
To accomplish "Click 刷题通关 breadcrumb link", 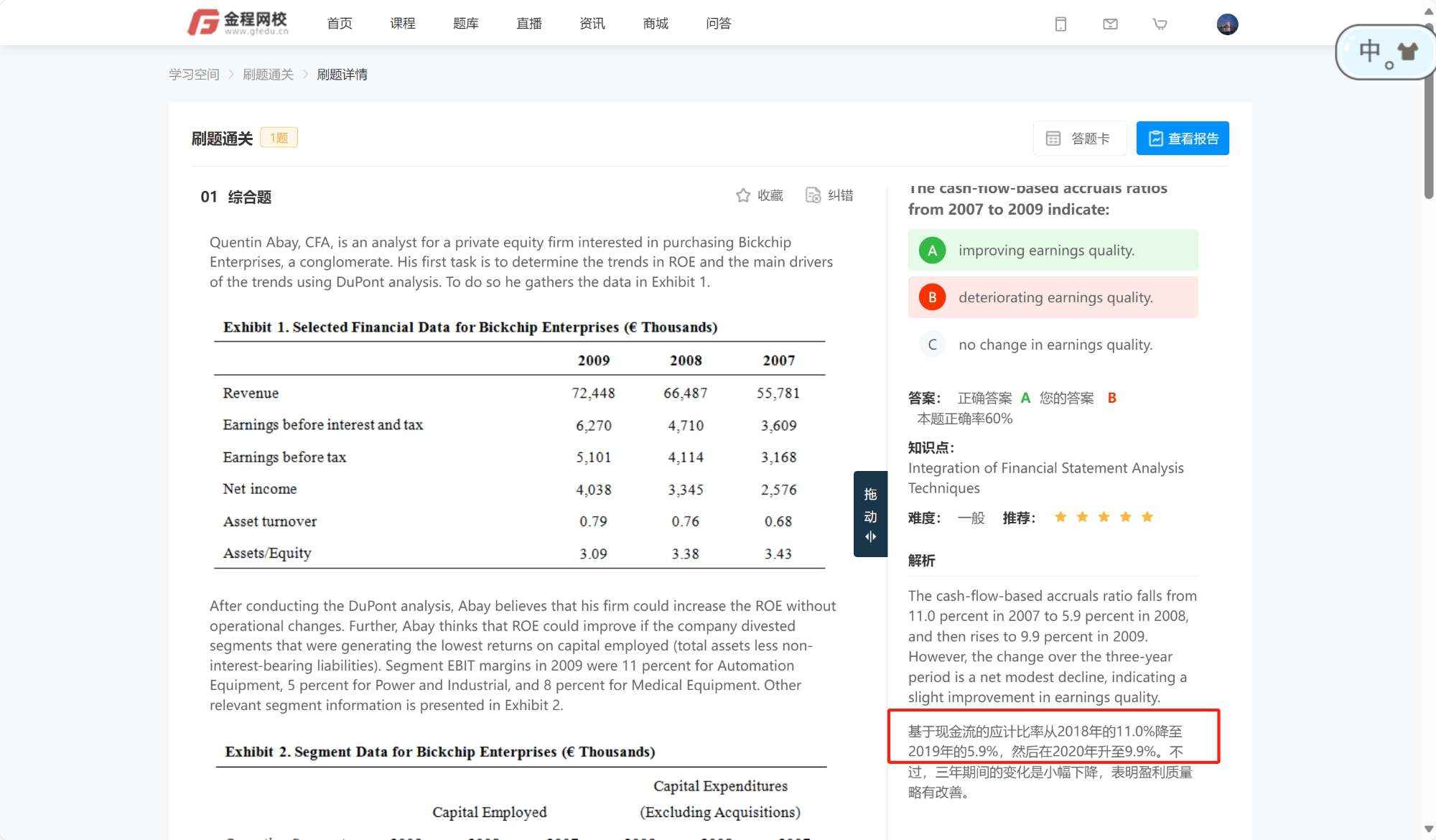I will click(x=268, y=75).
